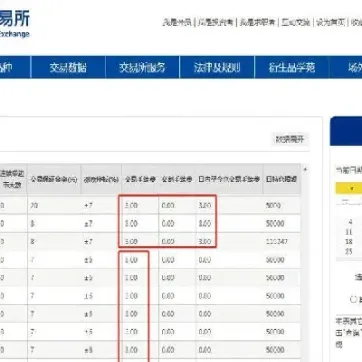Screen dimensions: 362x362
Task: Select day 11 in the calendar
Action: click(x=349, y=232)
